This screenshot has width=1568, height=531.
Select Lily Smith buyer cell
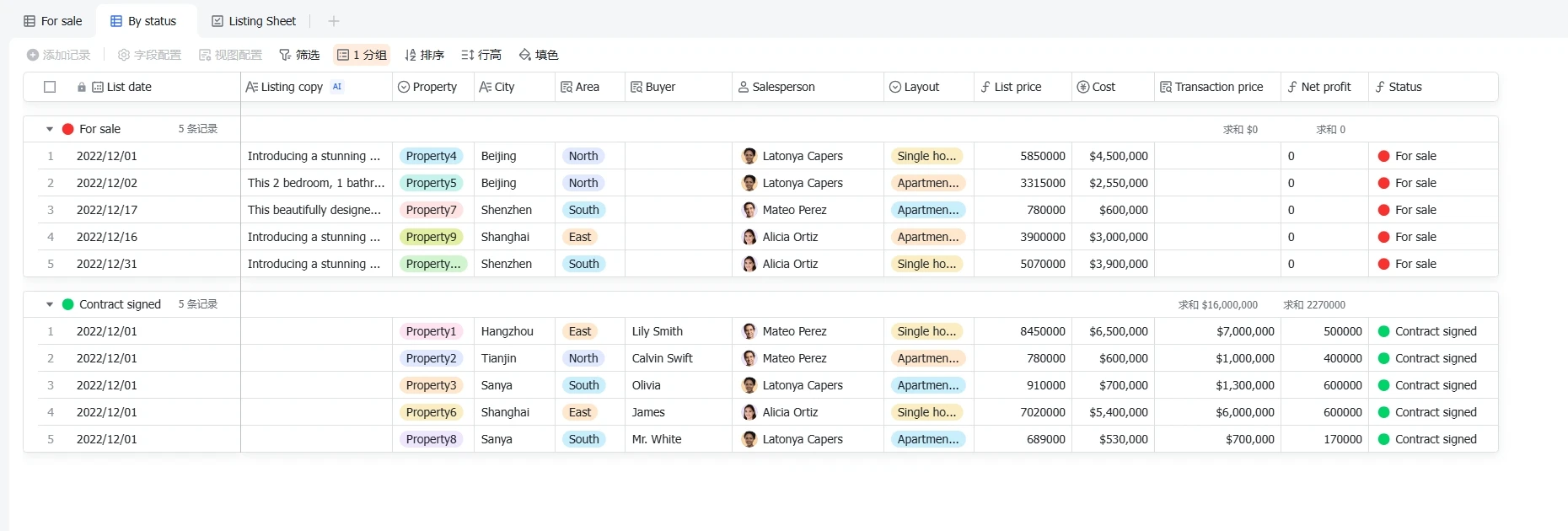(679, 331)
